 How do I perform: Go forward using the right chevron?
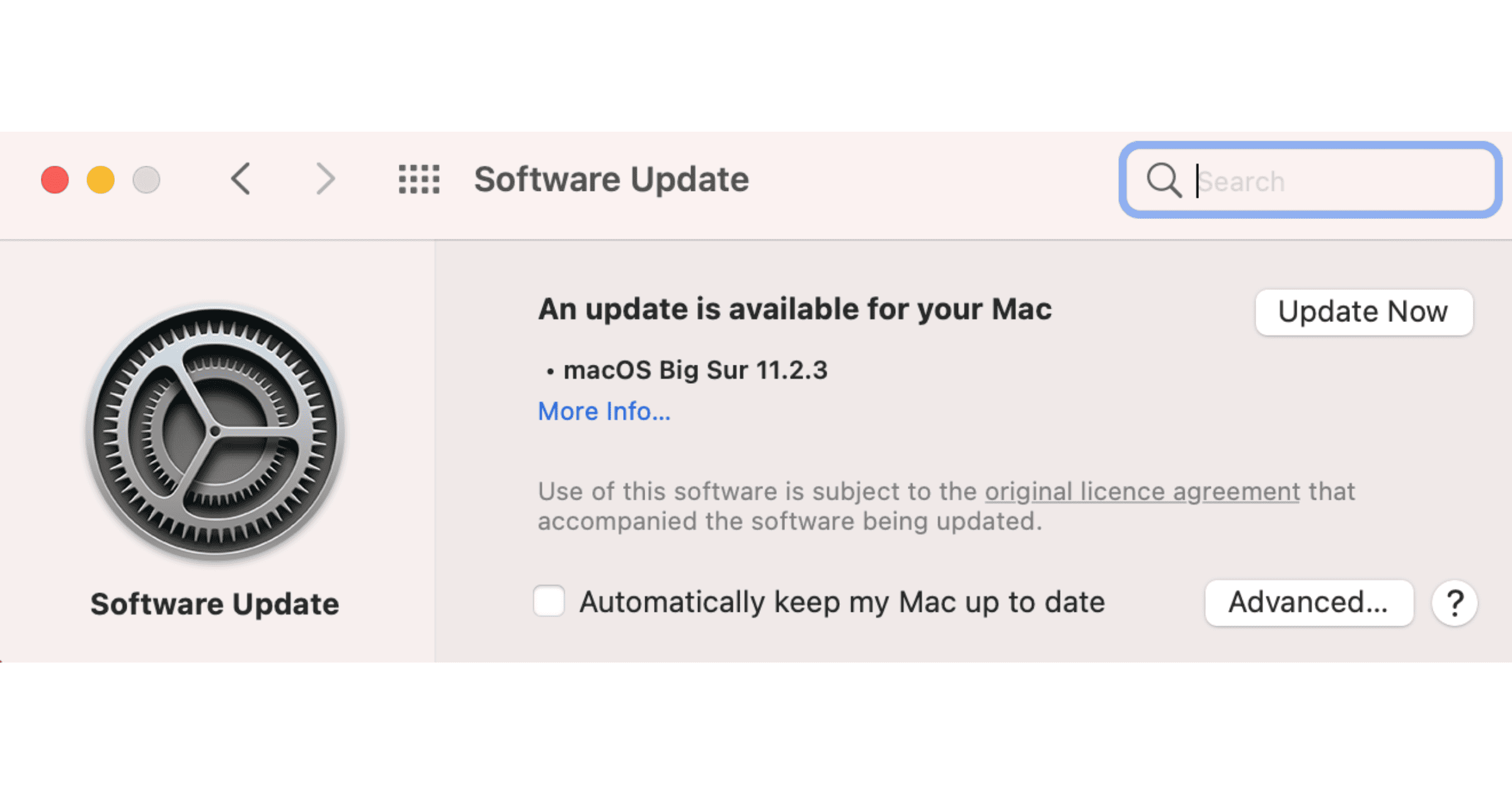[325, 180]
